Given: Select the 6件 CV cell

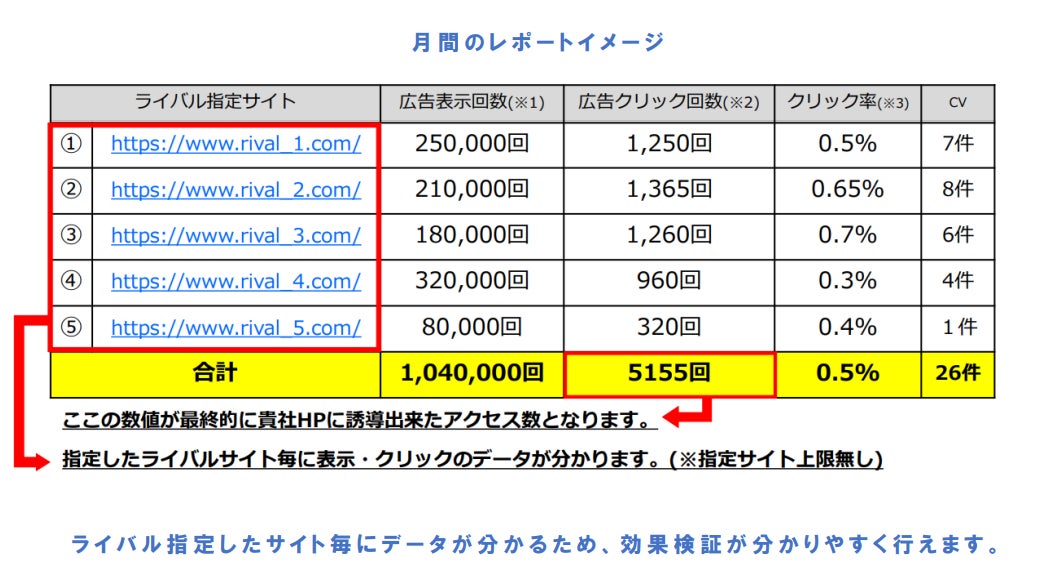Looking at the screenshot, I should tap(958, 237).
